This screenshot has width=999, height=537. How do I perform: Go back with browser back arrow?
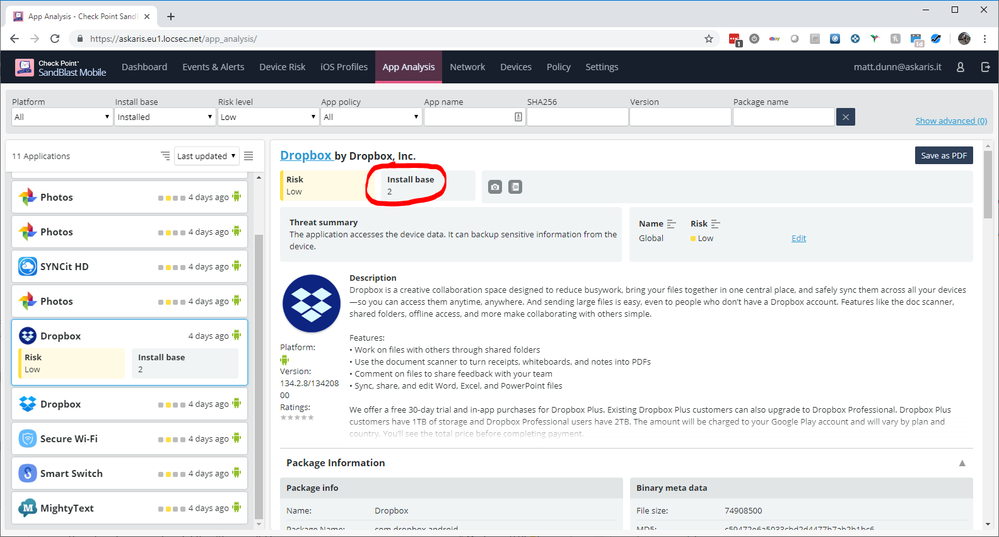coord(14,39)
